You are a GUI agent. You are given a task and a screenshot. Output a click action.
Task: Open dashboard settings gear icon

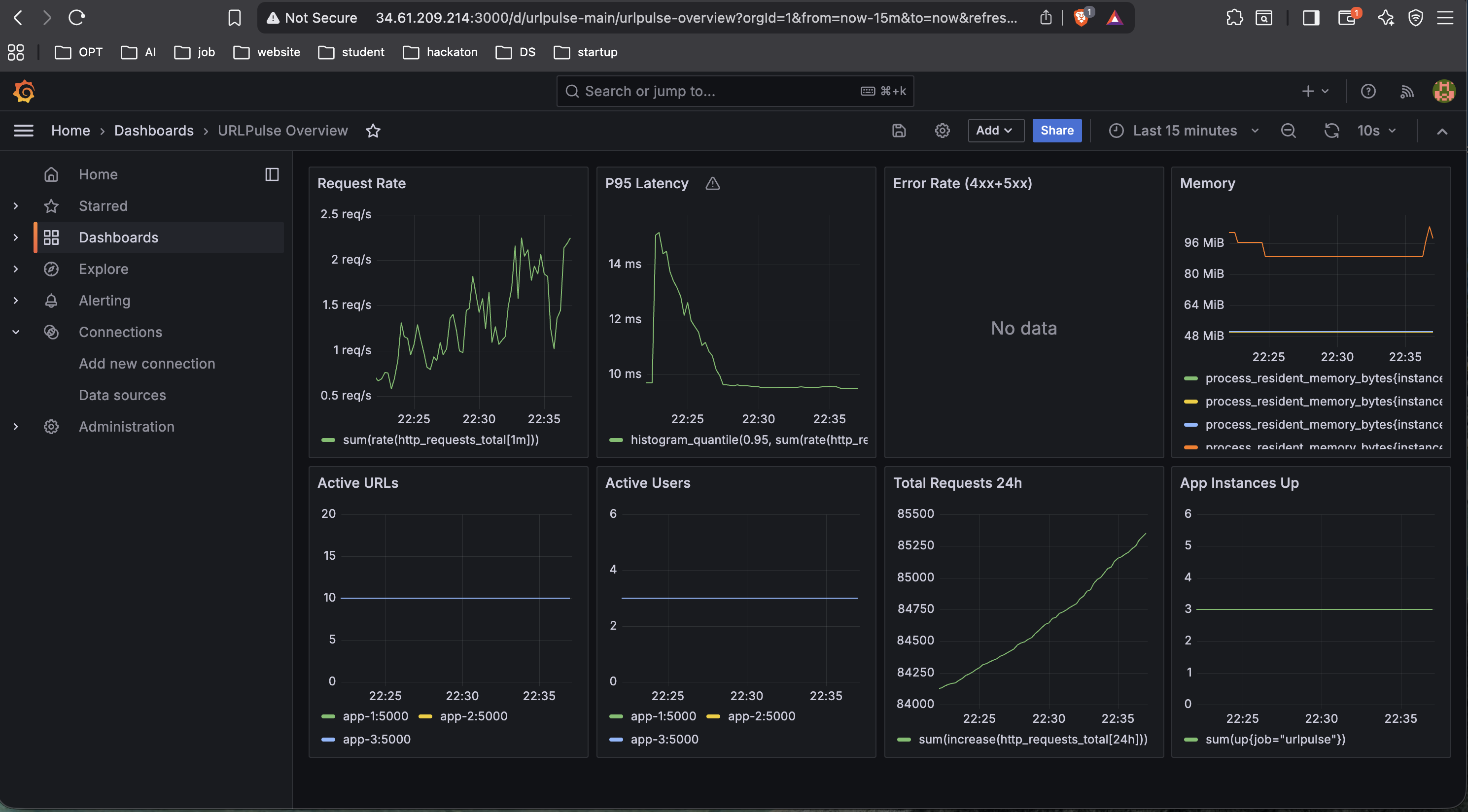(x=942, y=131)
